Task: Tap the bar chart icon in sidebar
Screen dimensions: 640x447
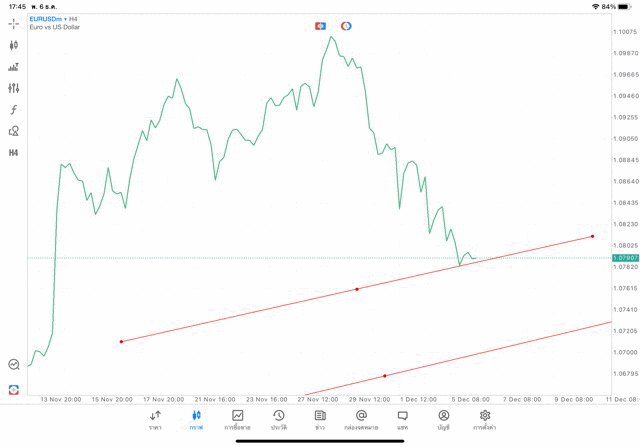Action: pyautogui.click(x=14, y=67)
